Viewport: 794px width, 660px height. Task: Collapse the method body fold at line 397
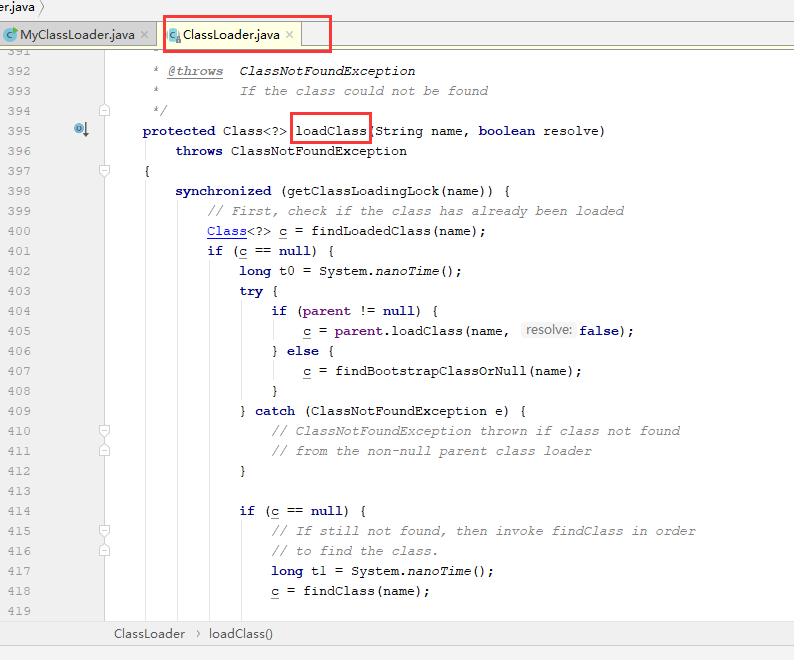tap(104, 171)
